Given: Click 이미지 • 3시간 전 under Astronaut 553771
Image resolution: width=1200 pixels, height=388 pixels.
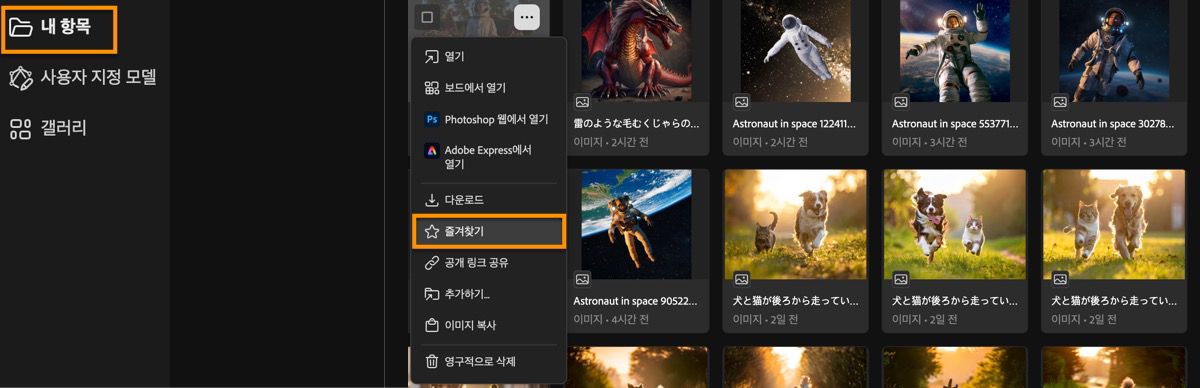Looking at the screenshot, I should point(930,143).
